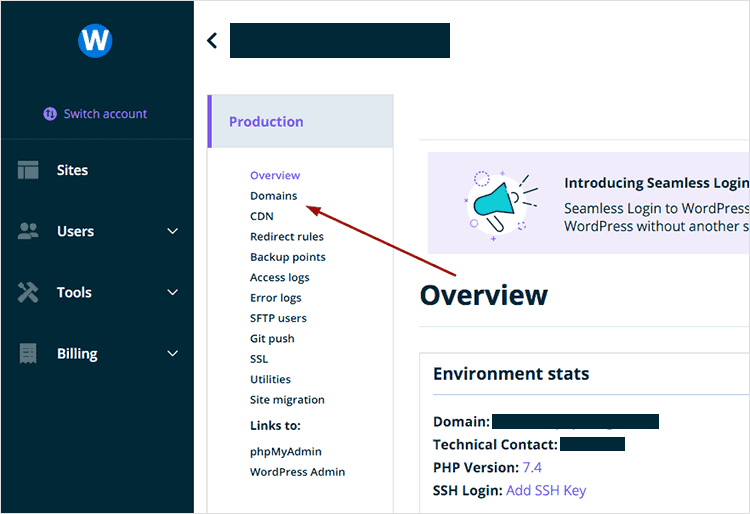Click the WP Engine logo icon
750x514 pixels.
coord(95,41)
